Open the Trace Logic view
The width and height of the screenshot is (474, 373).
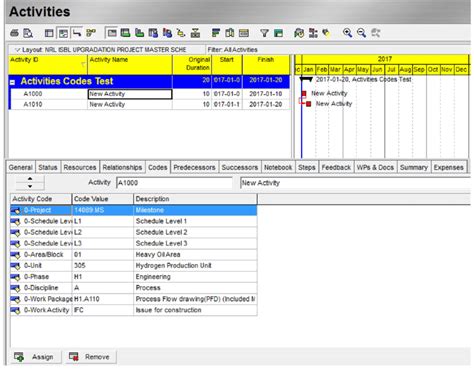(x=181, y=33)
